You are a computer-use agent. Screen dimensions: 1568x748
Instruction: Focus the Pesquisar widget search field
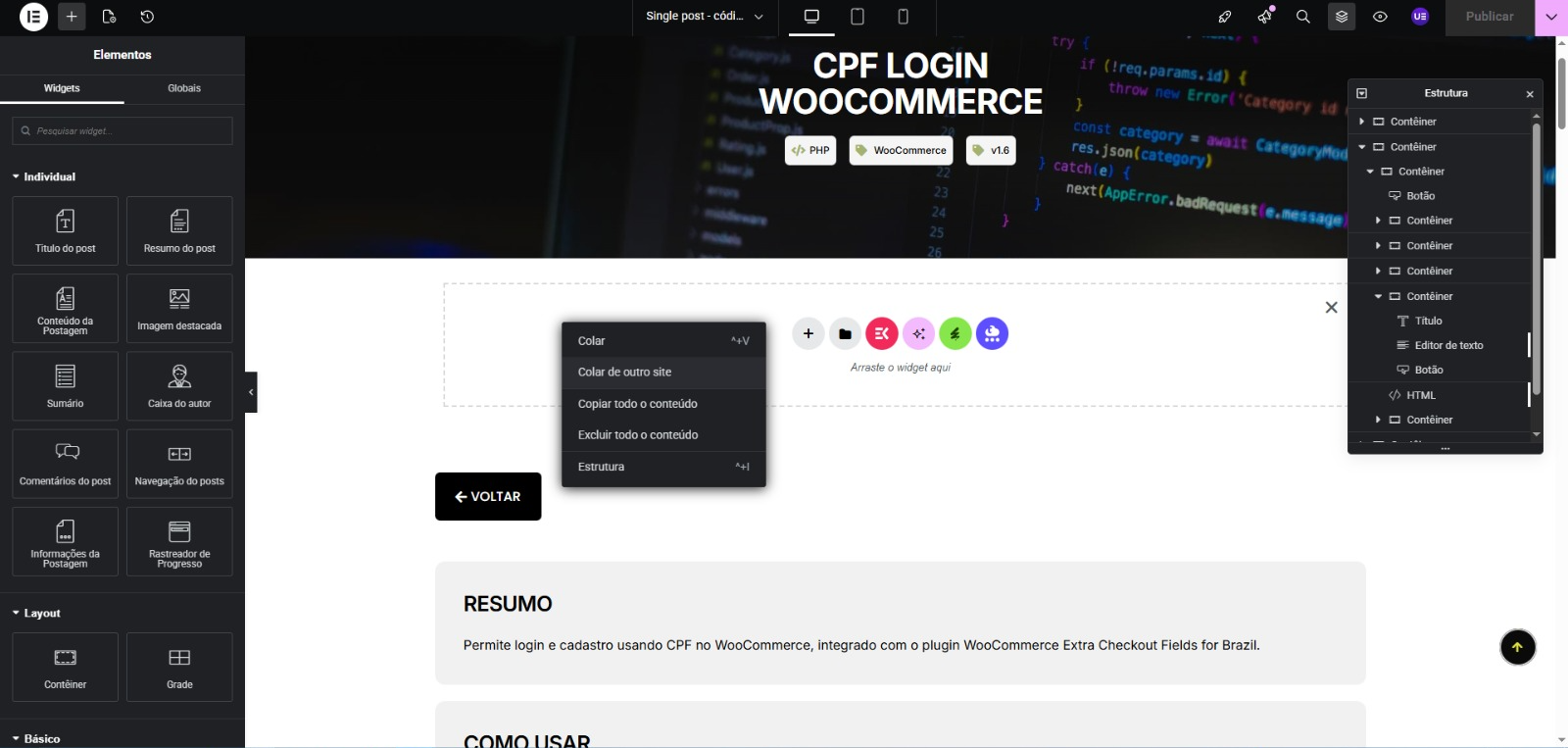(122, 130)
